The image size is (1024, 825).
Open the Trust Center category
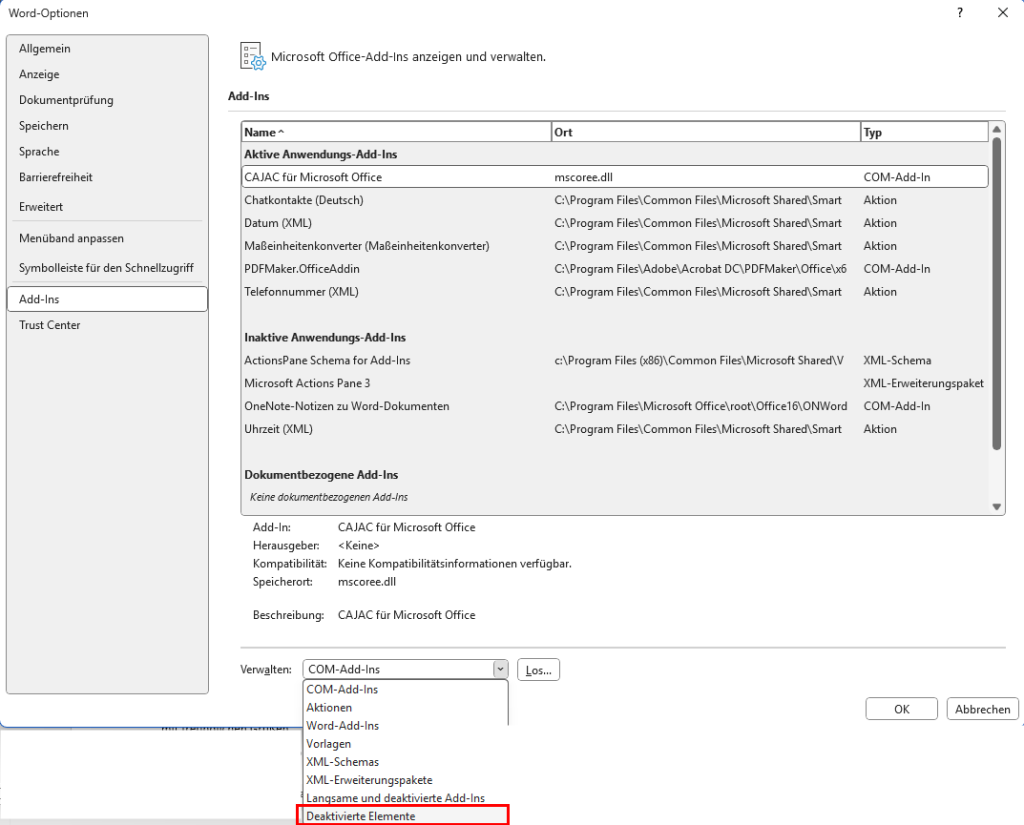(x=50, y=325)
